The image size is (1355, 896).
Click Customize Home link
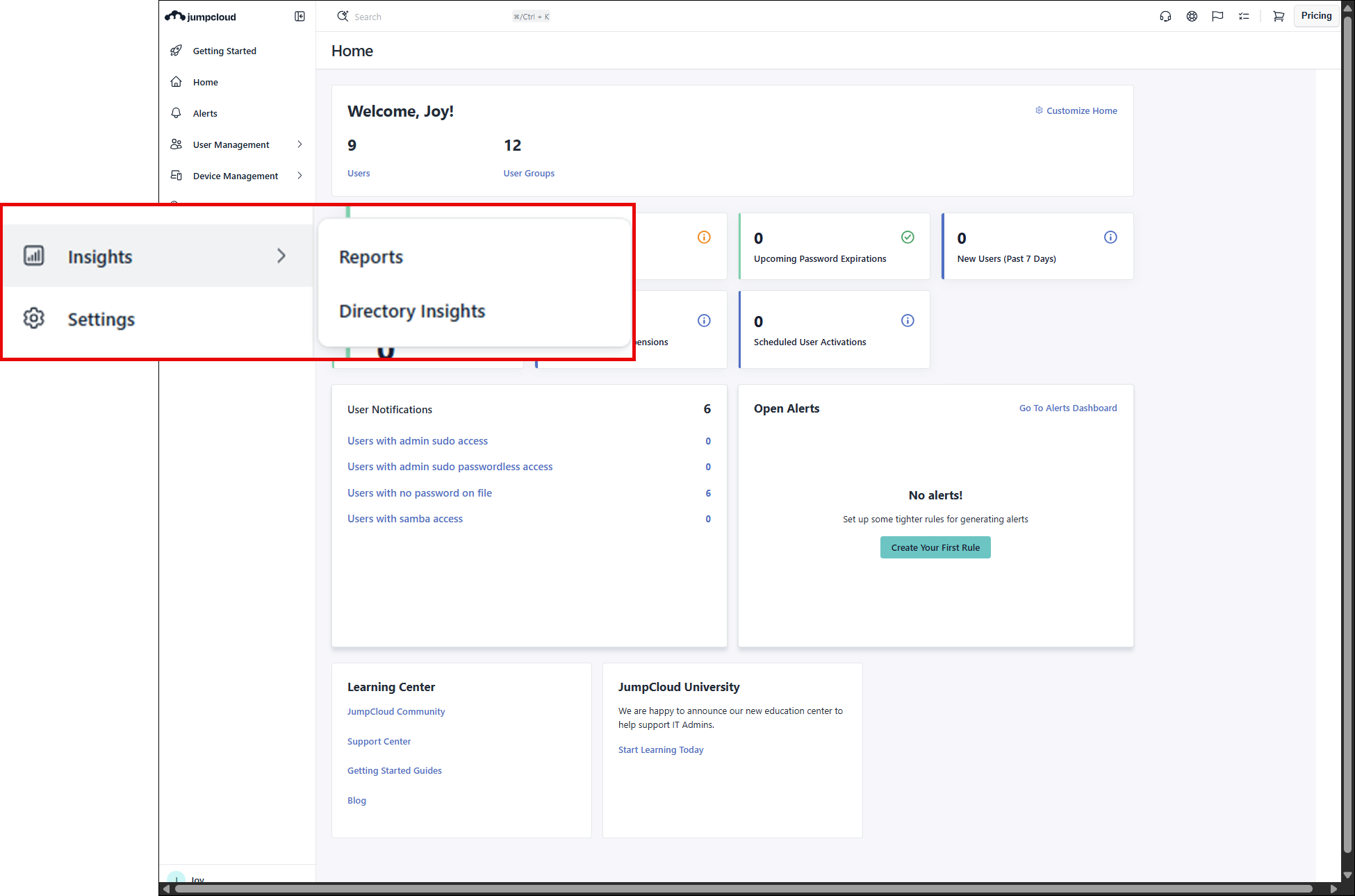click(x=1081, y=111)
